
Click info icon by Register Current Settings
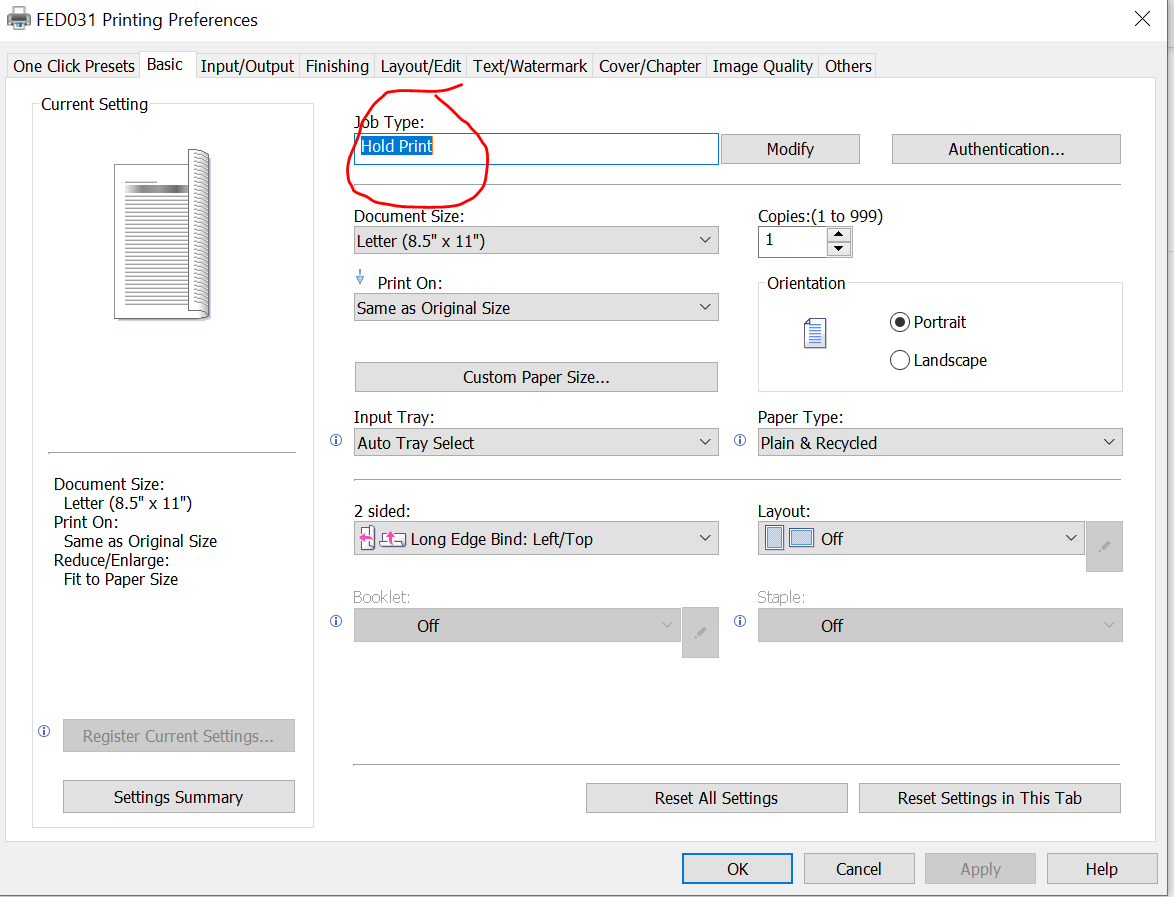point(44,731)
